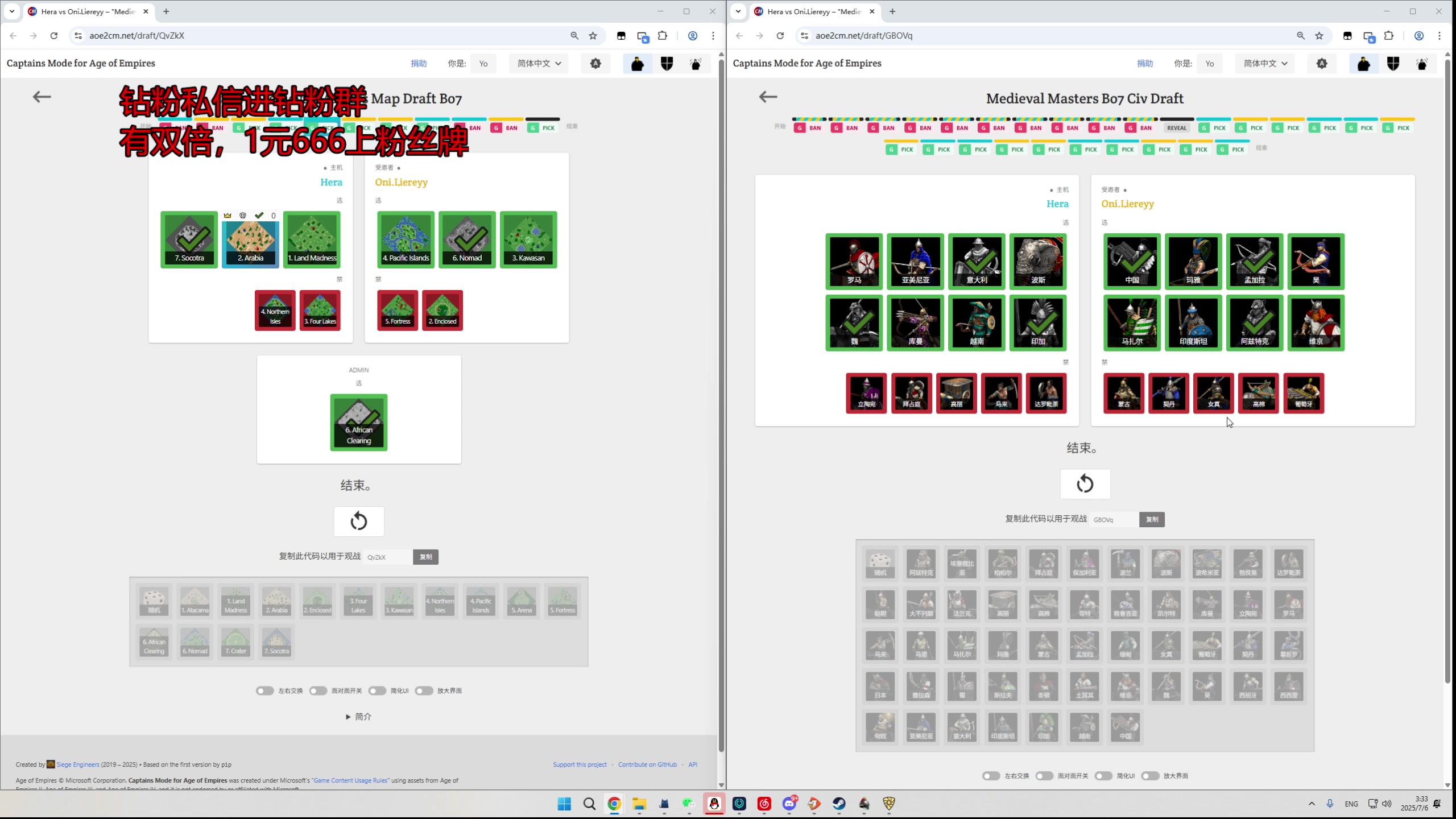This screenshot has width=1456, height=819.
Task: Toggle 面对面开关 switch in the right window
Action: click(1044, 776)
